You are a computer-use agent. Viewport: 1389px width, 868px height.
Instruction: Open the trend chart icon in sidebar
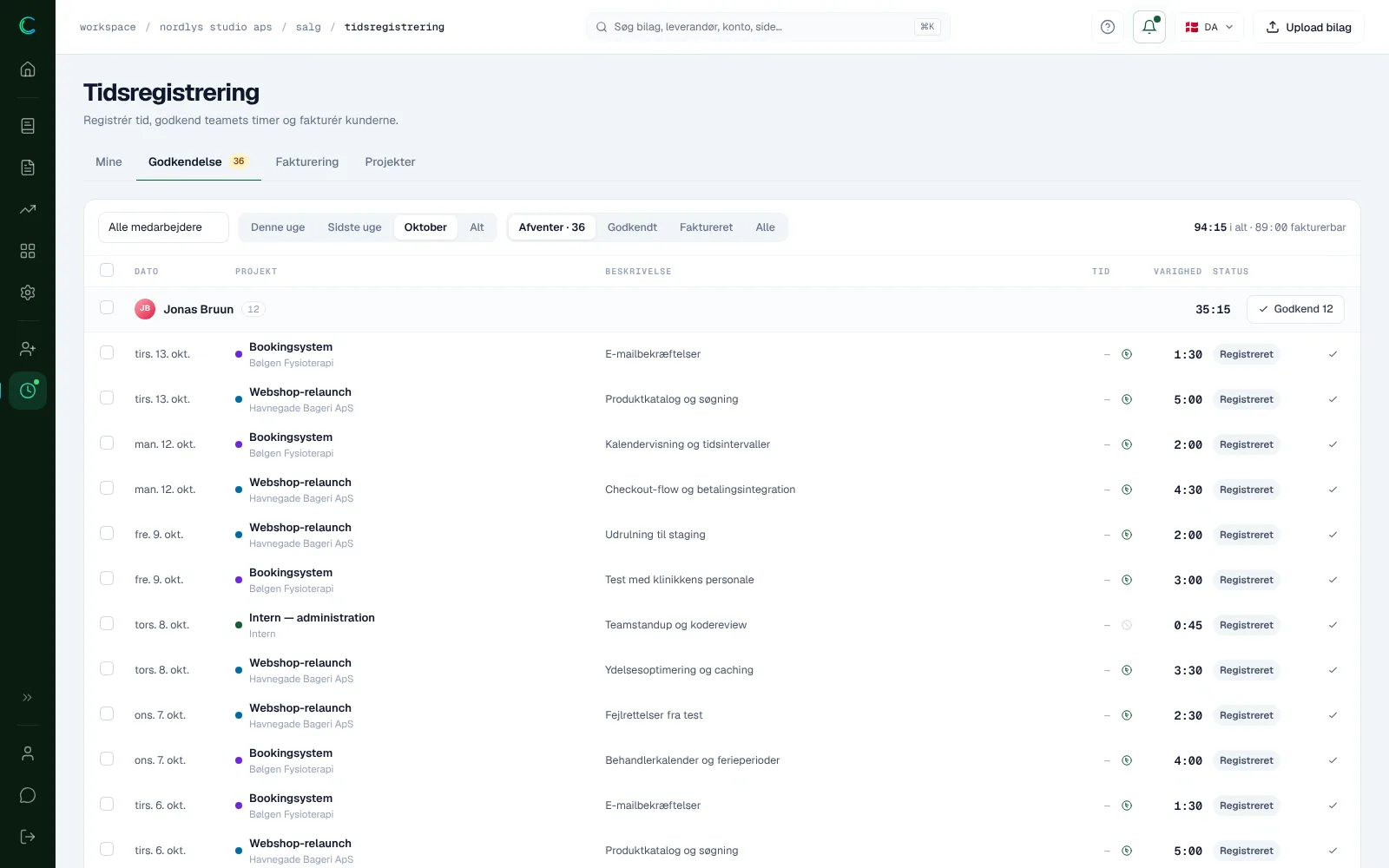tap(28, 209)
